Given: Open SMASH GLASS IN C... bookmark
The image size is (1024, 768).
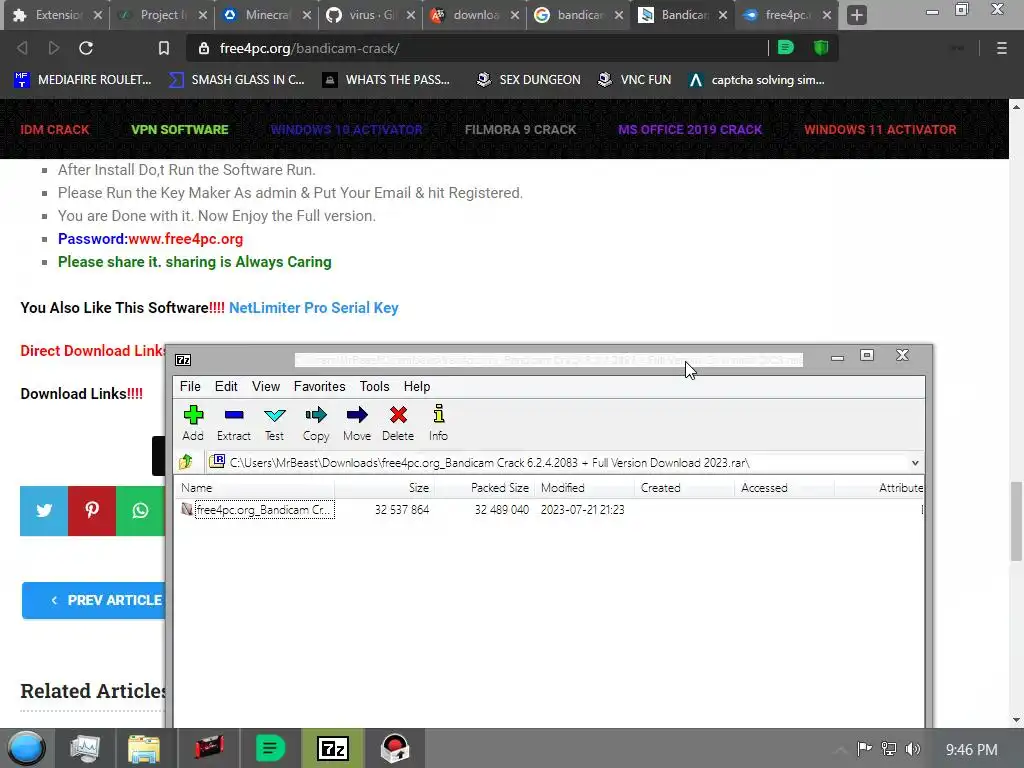Looking at the screenshot, I should (237, 80).
